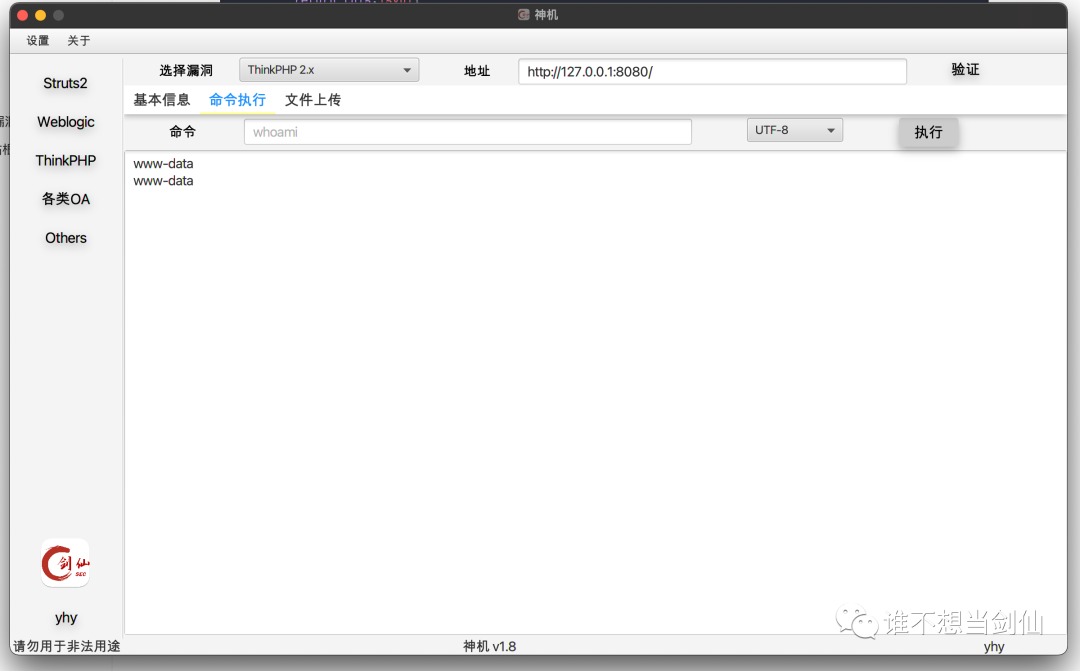The height and width of the screenshot is (671, 1080).
Task: Switch to the 文件上传 tab
Action: coord(313,100)
